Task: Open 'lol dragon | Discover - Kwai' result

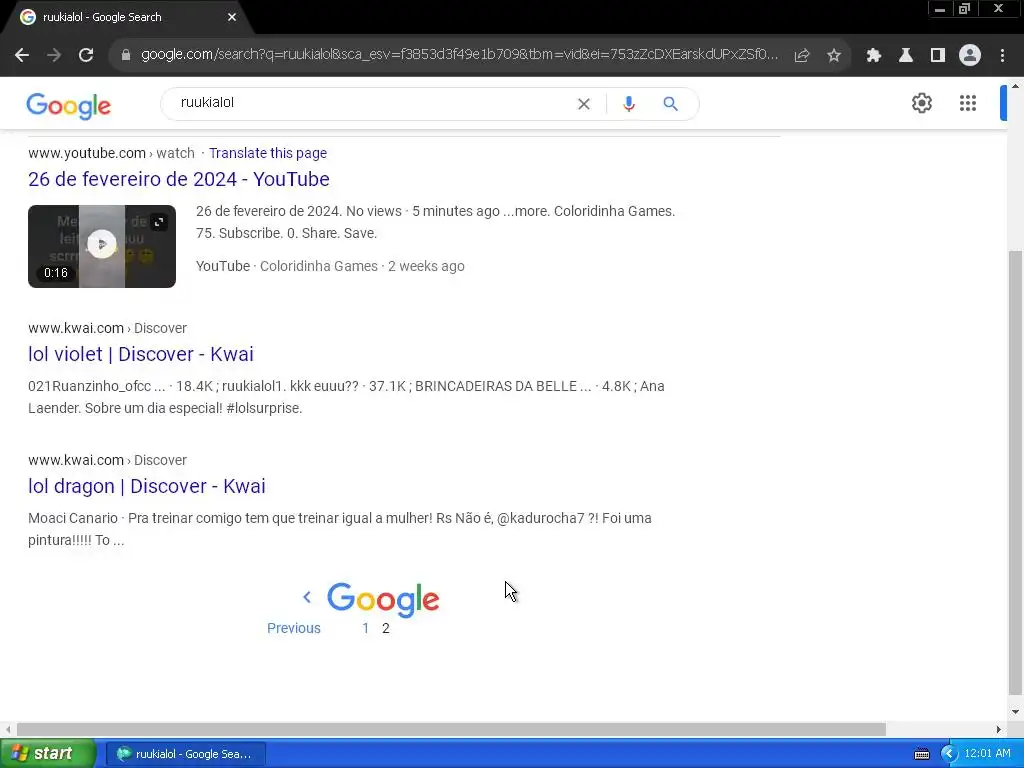Action: click(x=147, y=486)
